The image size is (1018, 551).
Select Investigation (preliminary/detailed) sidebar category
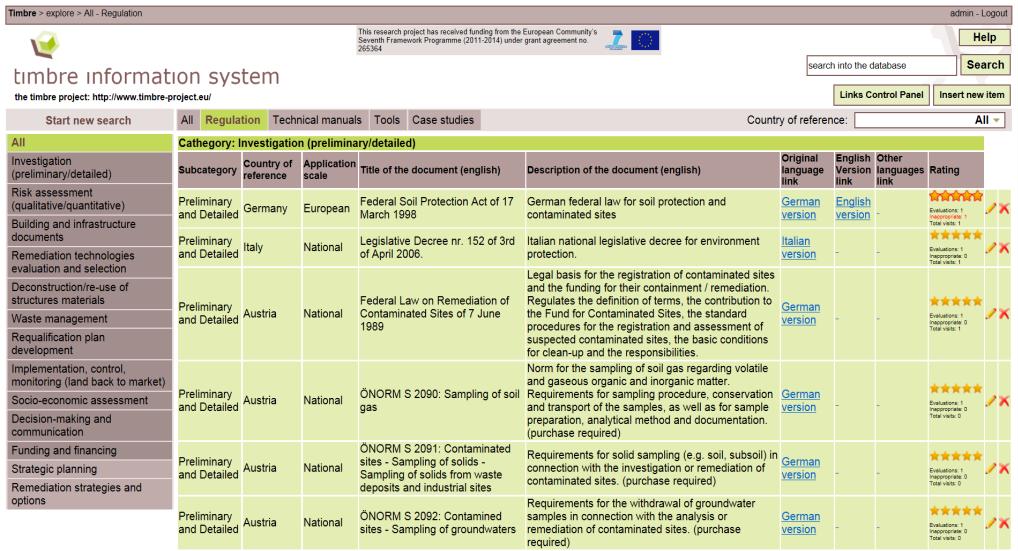[x=90, y=167]
